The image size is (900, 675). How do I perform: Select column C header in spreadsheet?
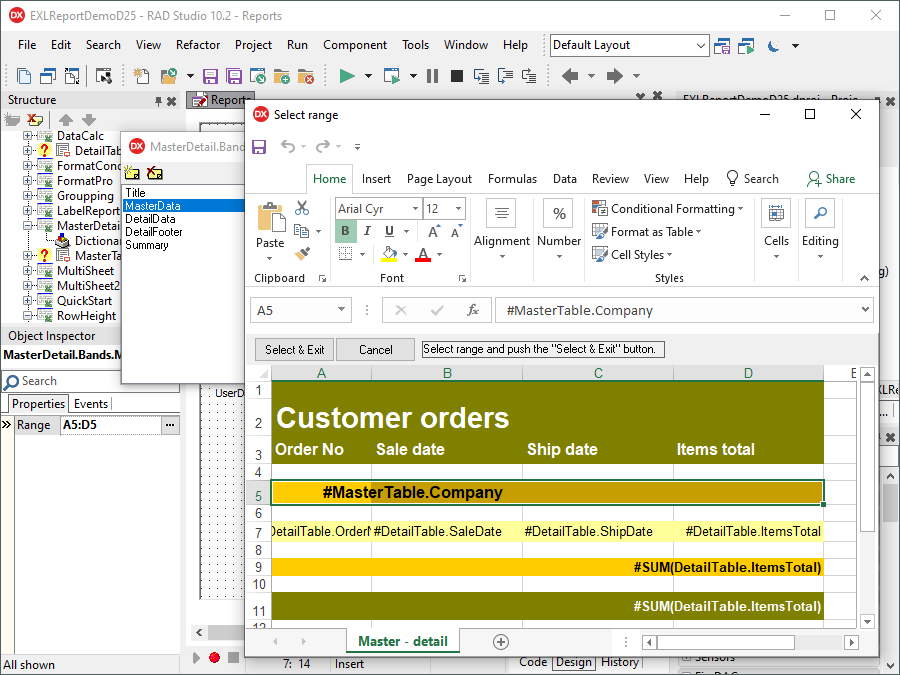(598, 373)
